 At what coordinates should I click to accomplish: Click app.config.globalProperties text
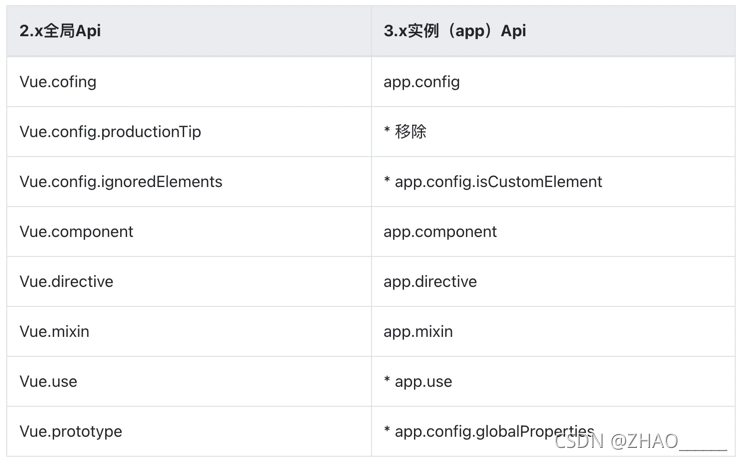(x=494, y=432)
